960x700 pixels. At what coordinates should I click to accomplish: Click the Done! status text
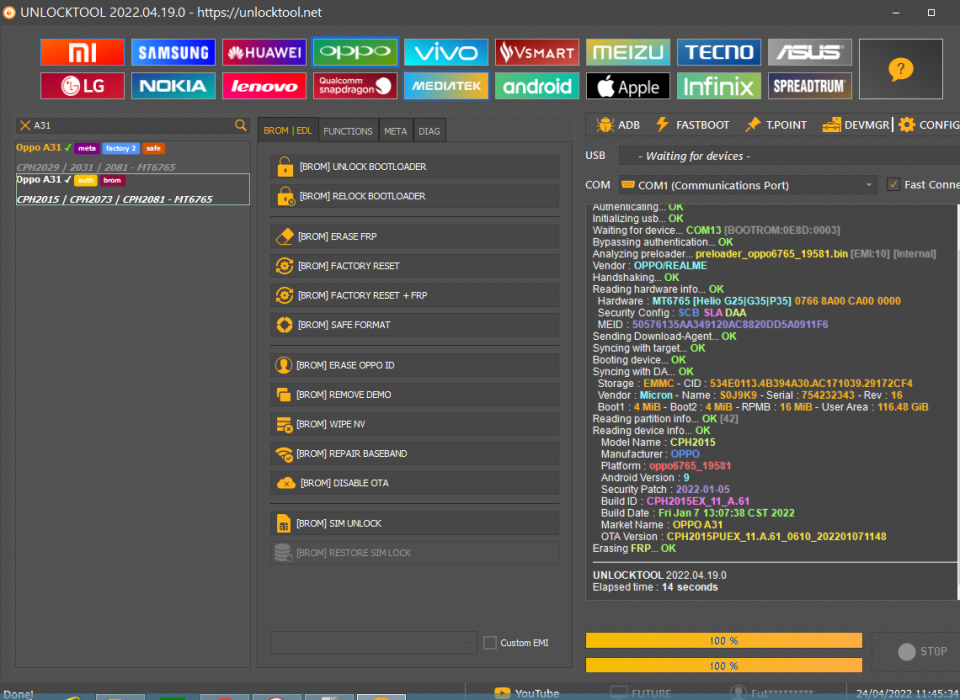coord(18,694)
